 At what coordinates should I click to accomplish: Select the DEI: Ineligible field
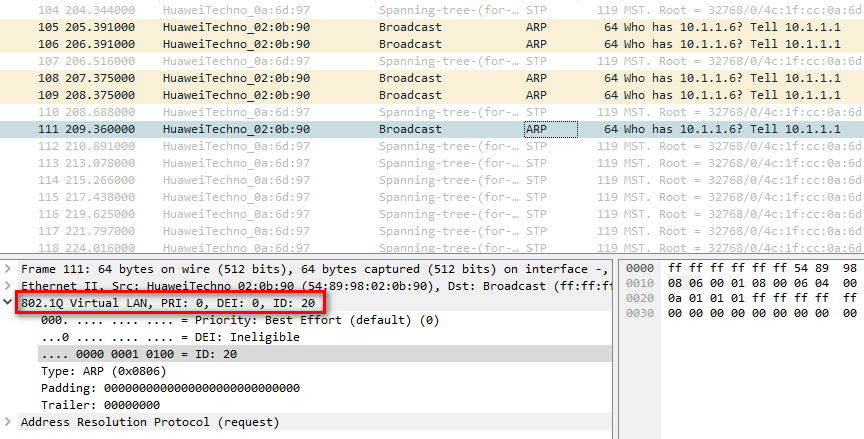(170, 337)
